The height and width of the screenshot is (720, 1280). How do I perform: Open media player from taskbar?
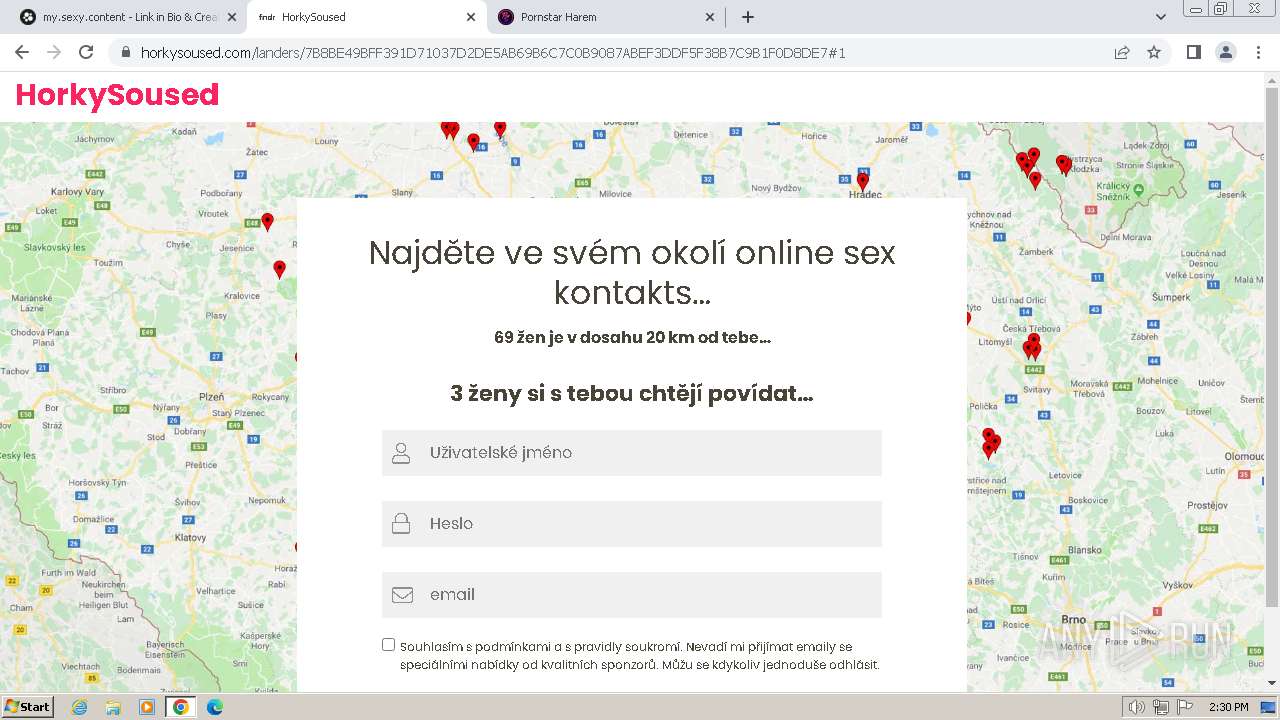click(x=147, y=707)
